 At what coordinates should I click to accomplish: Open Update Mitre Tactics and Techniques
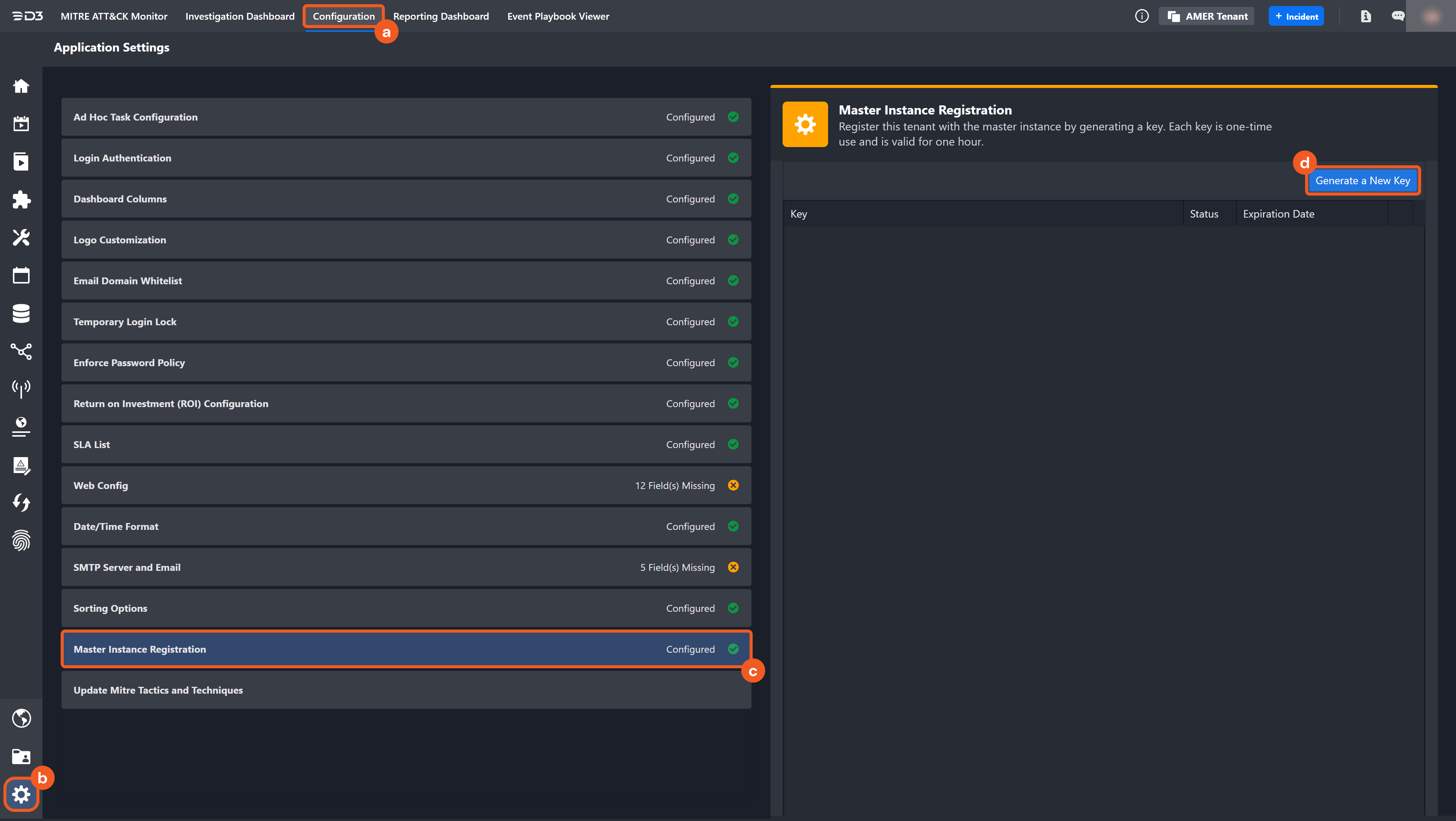click(406, 690)
